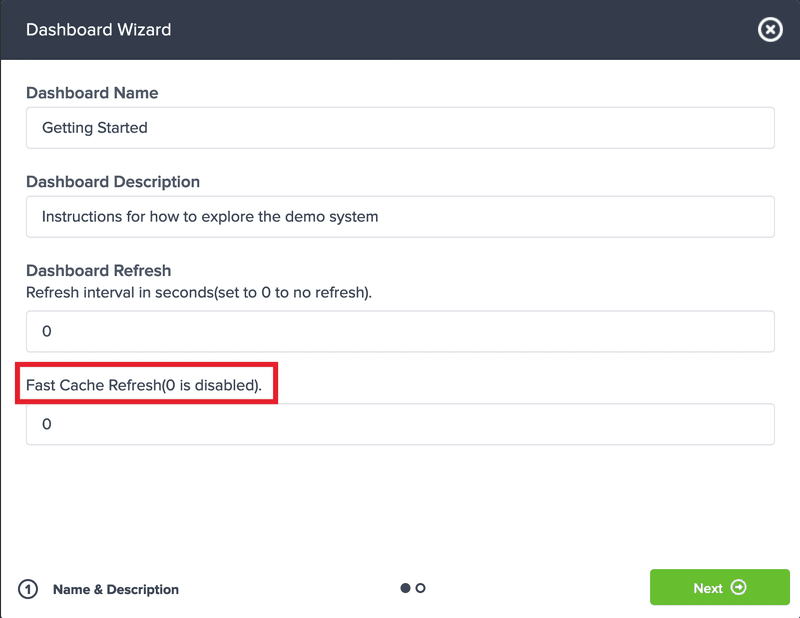The width and height of the screenshot is (800, 618).
Task: Click into the Dashboard Description field
Action: 400,216
